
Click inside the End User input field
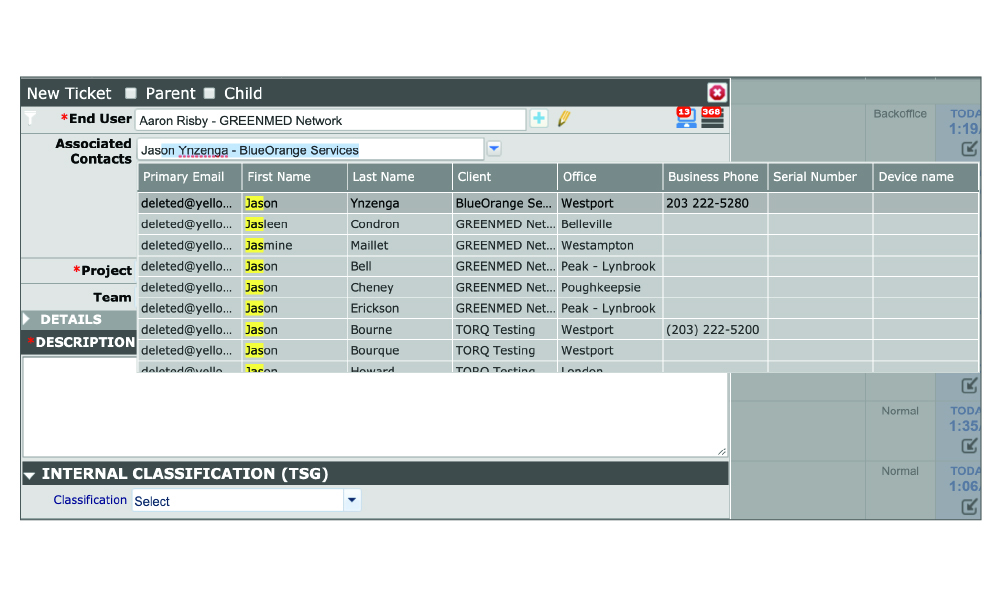click(330, 120)
